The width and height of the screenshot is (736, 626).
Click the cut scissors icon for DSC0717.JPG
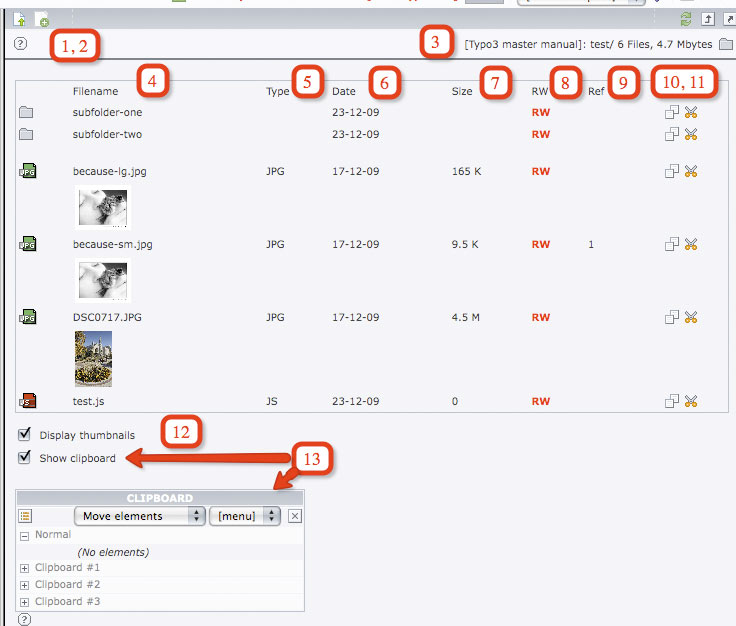coord(691,317)
